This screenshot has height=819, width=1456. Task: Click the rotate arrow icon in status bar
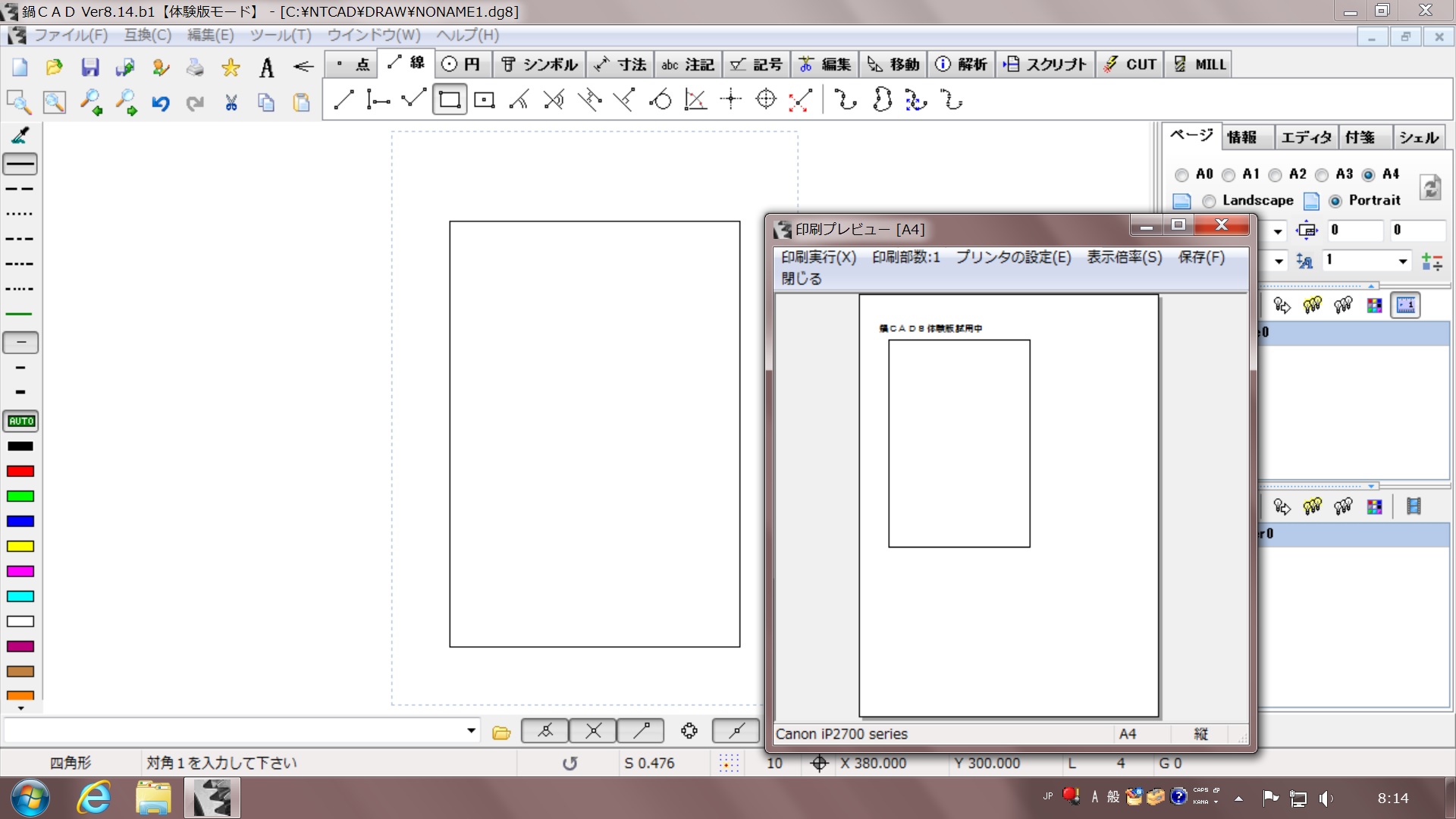[x=570, y=763]
